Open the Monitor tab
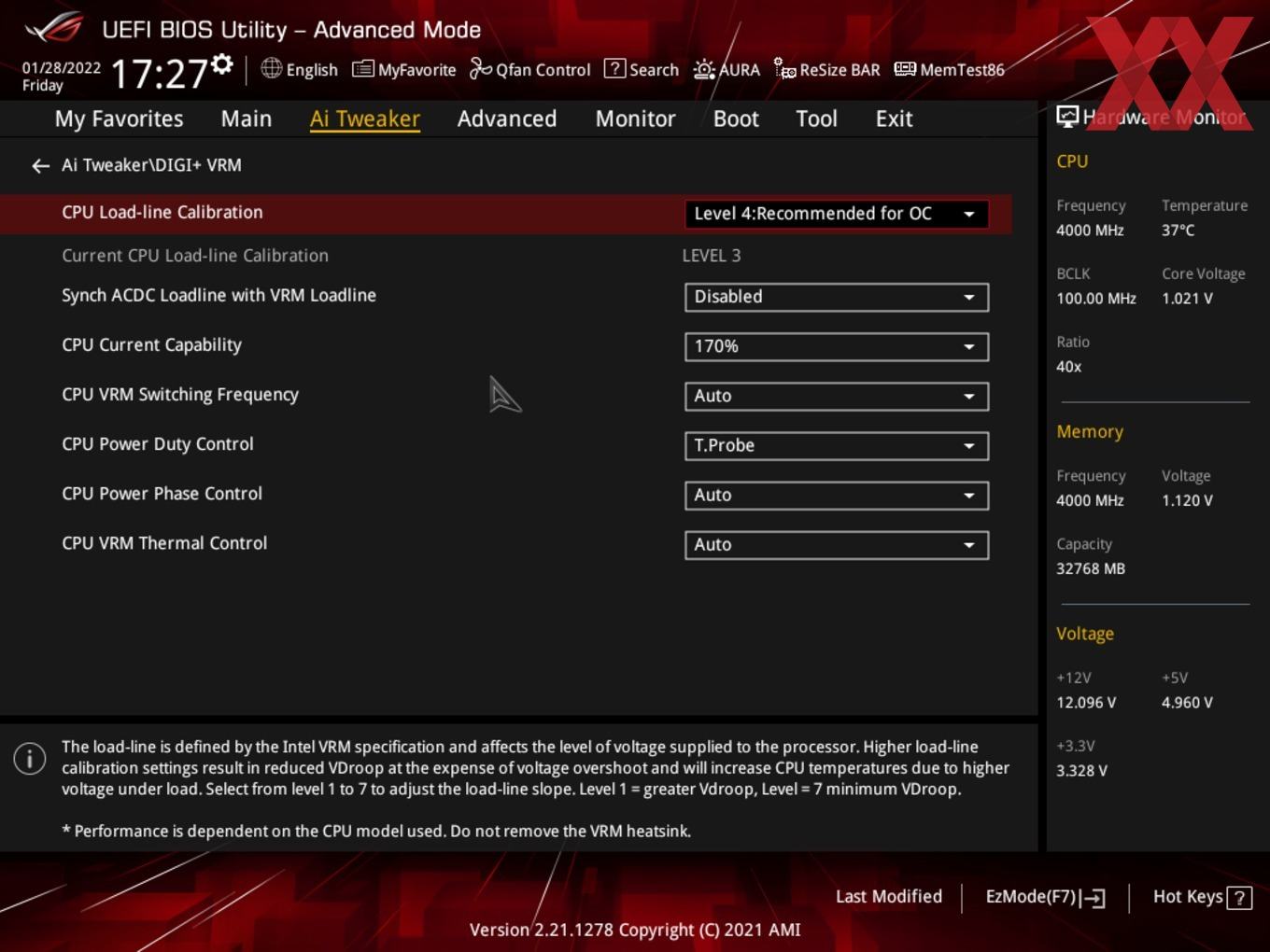The width and height of the screenshot is (1270, 952). click(636, 119)
